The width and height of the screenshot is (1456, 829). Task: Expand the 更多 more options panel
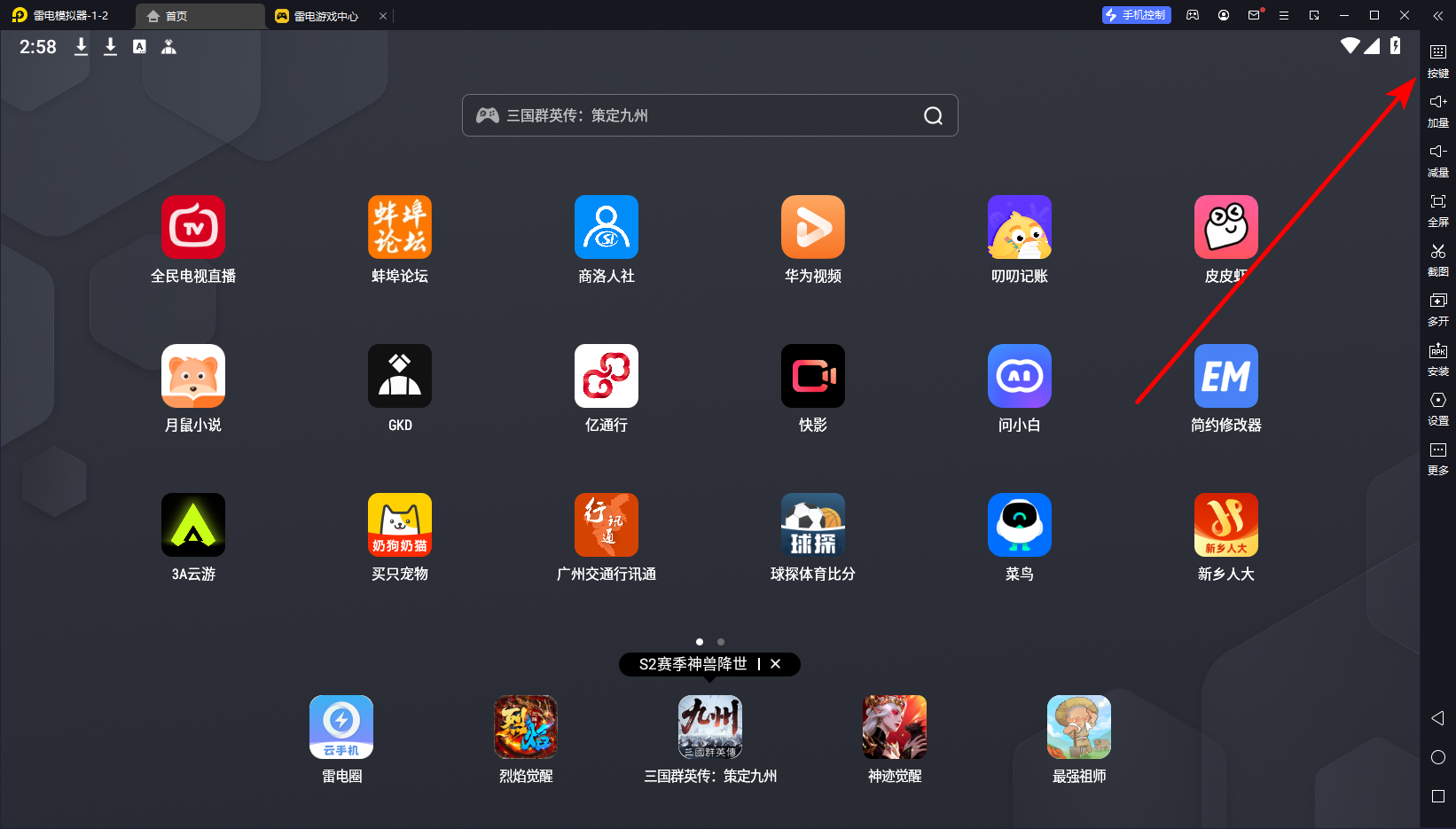tap(1437, 459)
